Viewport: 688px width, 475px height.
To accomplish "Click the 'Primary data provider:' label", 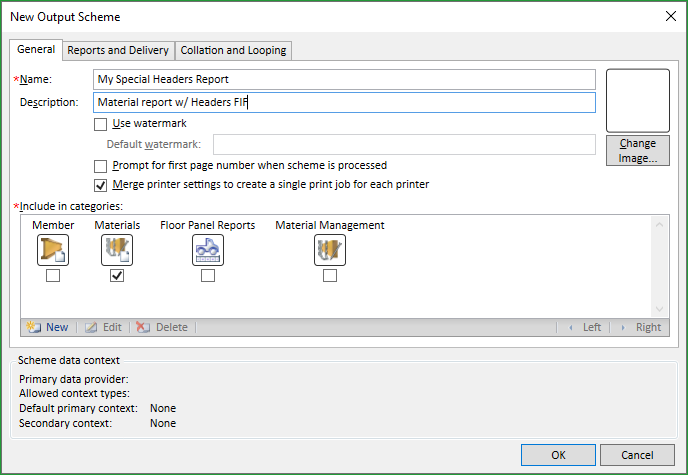I will click(74, 379).
